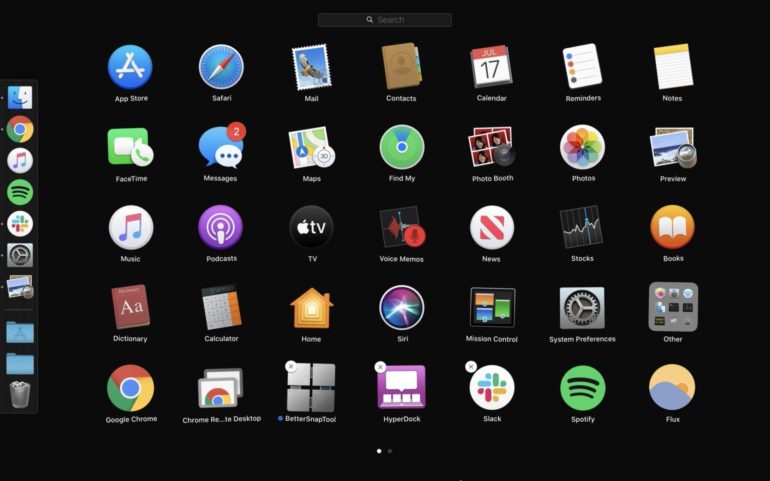
Task: Launch Safari from Launchpad
Action: point(221,67)
